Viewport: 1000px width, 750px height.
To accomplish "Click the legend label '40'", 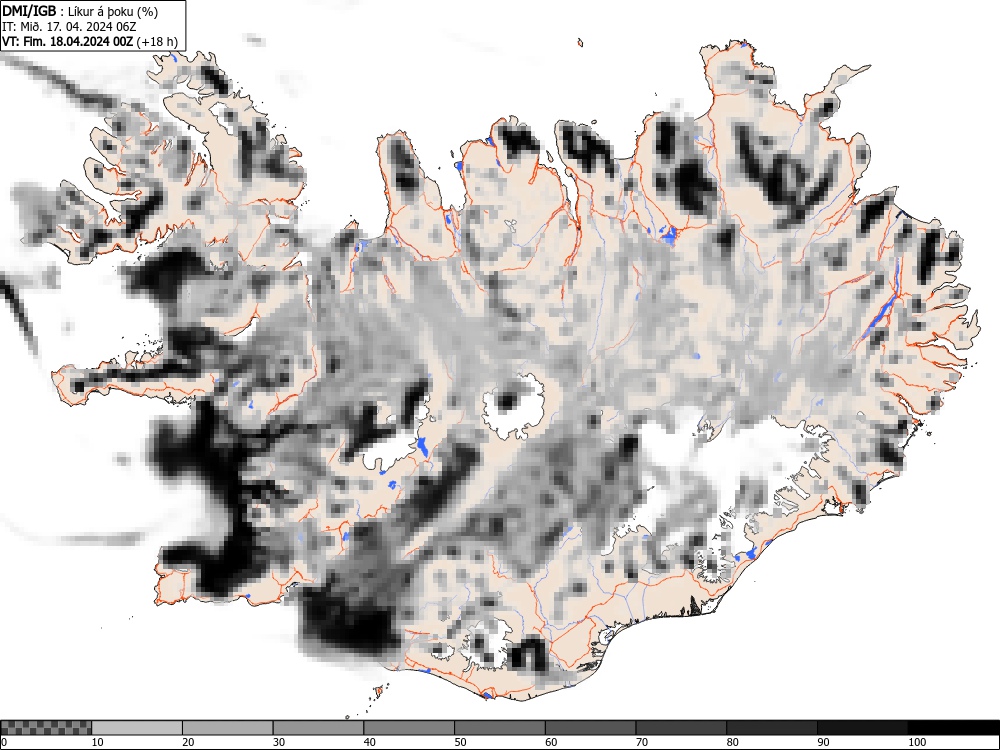I will [x=369, y=742].
